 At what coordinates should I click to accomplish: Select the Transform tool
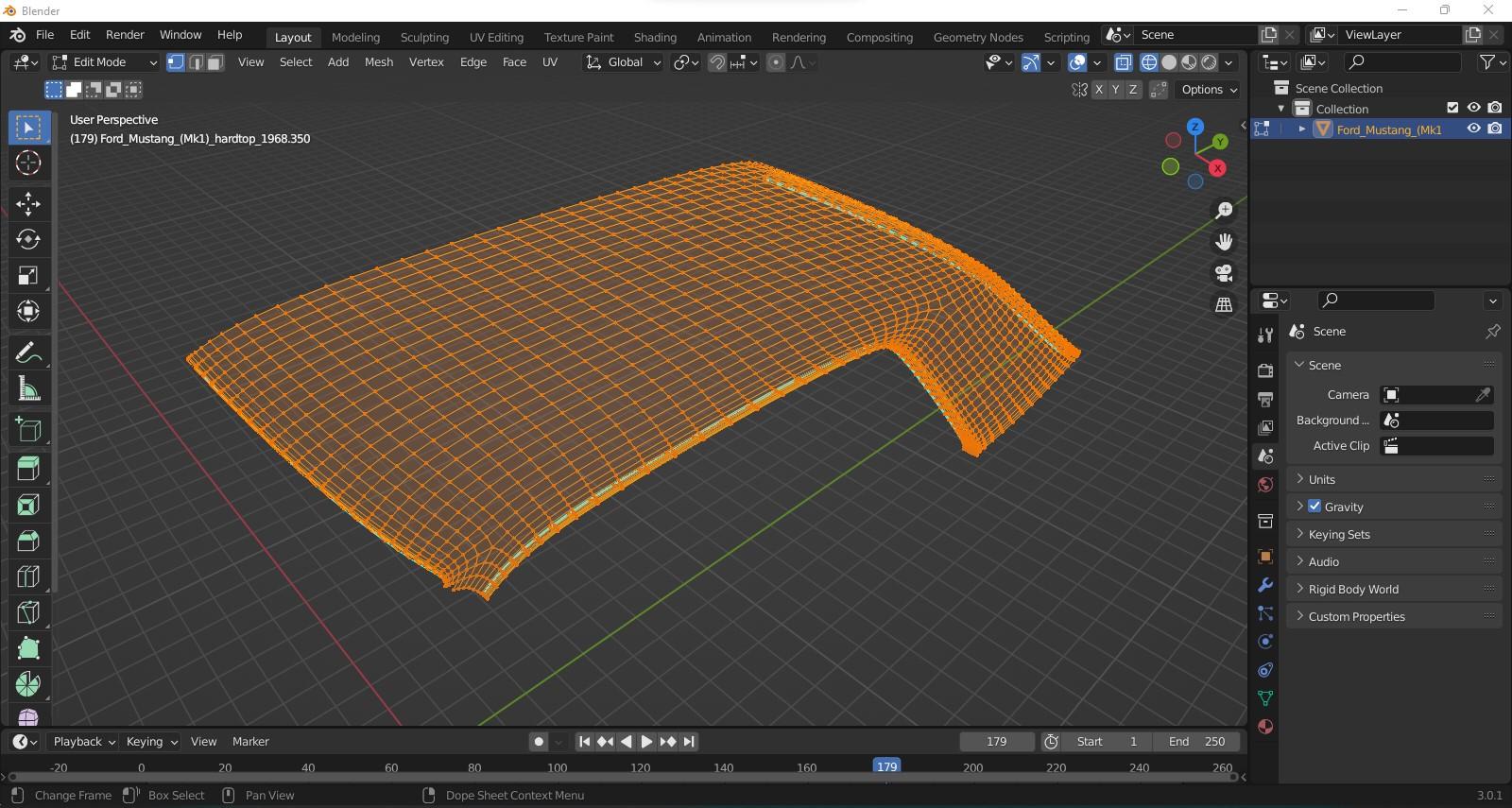tap(28, 311)
